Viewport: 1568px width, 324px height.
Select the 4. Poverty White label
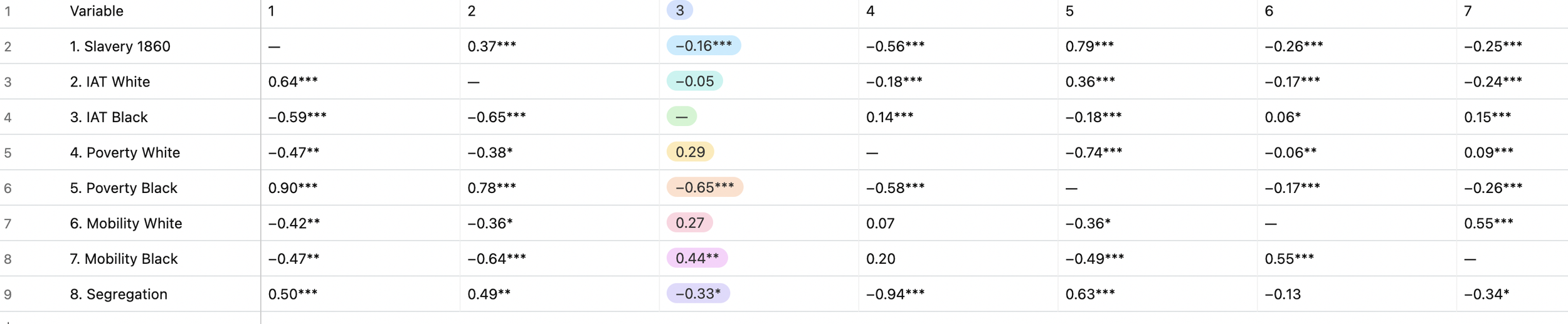(125, 153)
